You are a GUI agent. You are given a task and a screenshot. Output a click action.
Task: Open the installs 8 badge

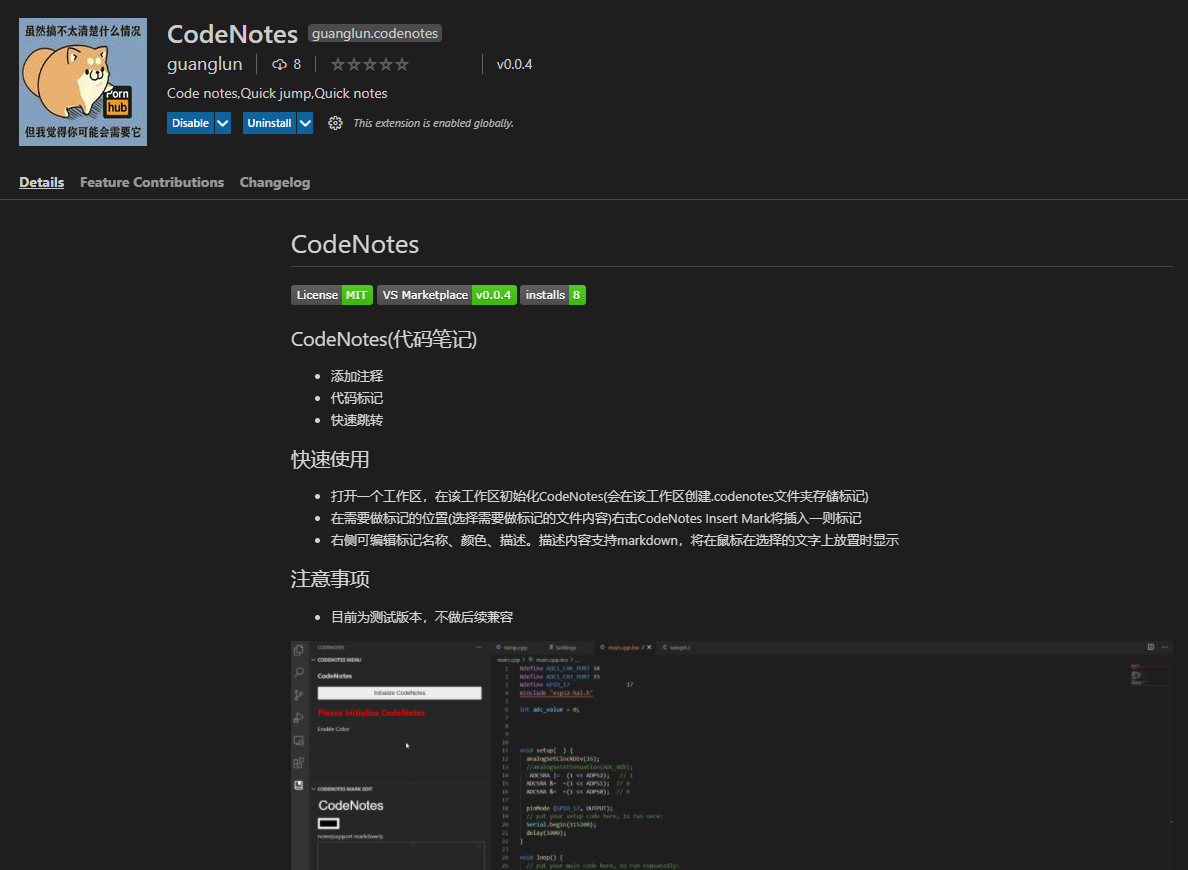coord(553,295)
